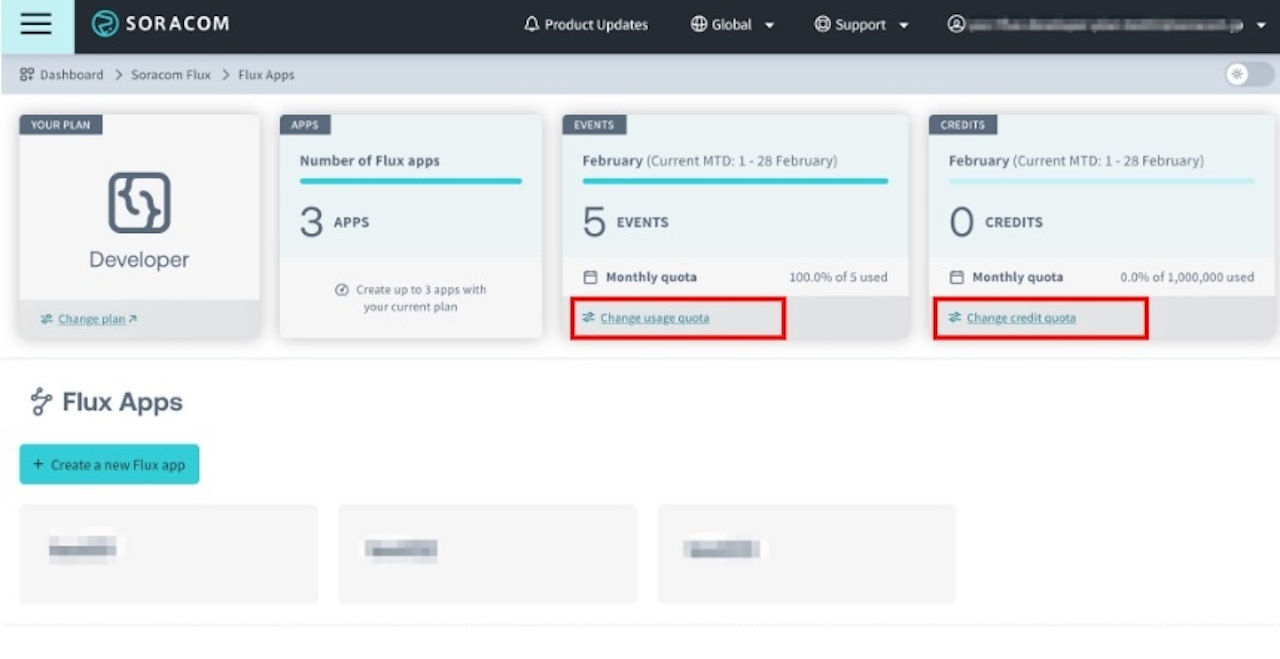Screen dimensions: 1280x659
Task: Open the Change usage quota link
Action: point(654,318)
